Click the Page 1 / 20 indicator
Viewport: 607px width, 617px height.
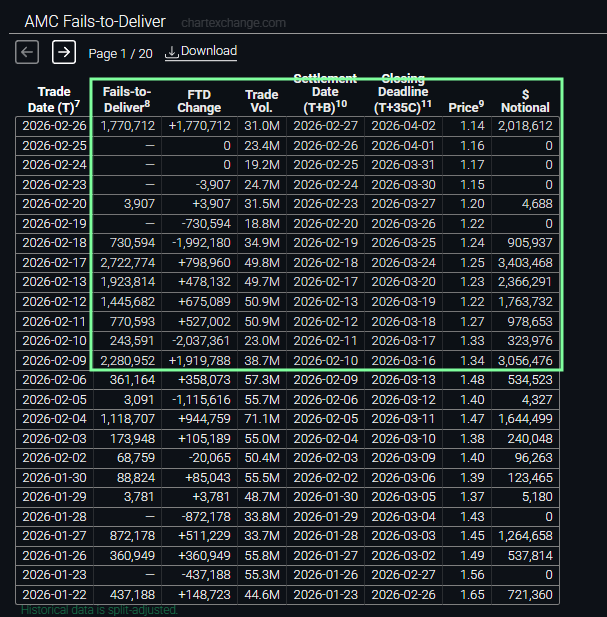[120, 54]
